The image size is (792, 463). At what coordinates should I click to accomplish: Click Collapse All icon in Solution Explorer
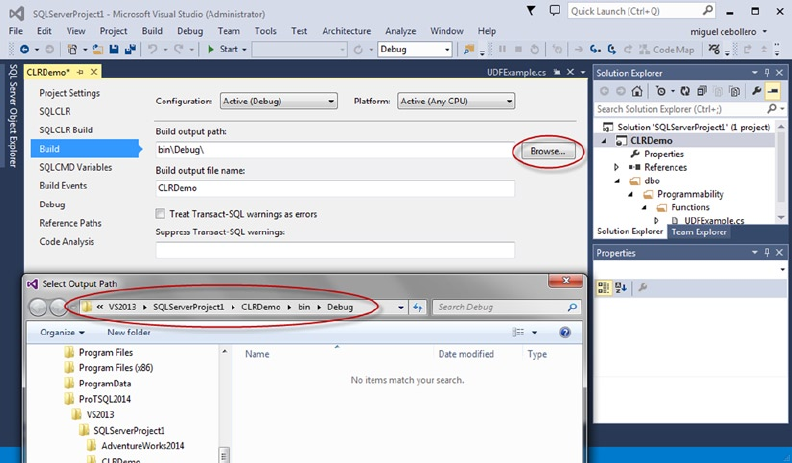[702, 91]
